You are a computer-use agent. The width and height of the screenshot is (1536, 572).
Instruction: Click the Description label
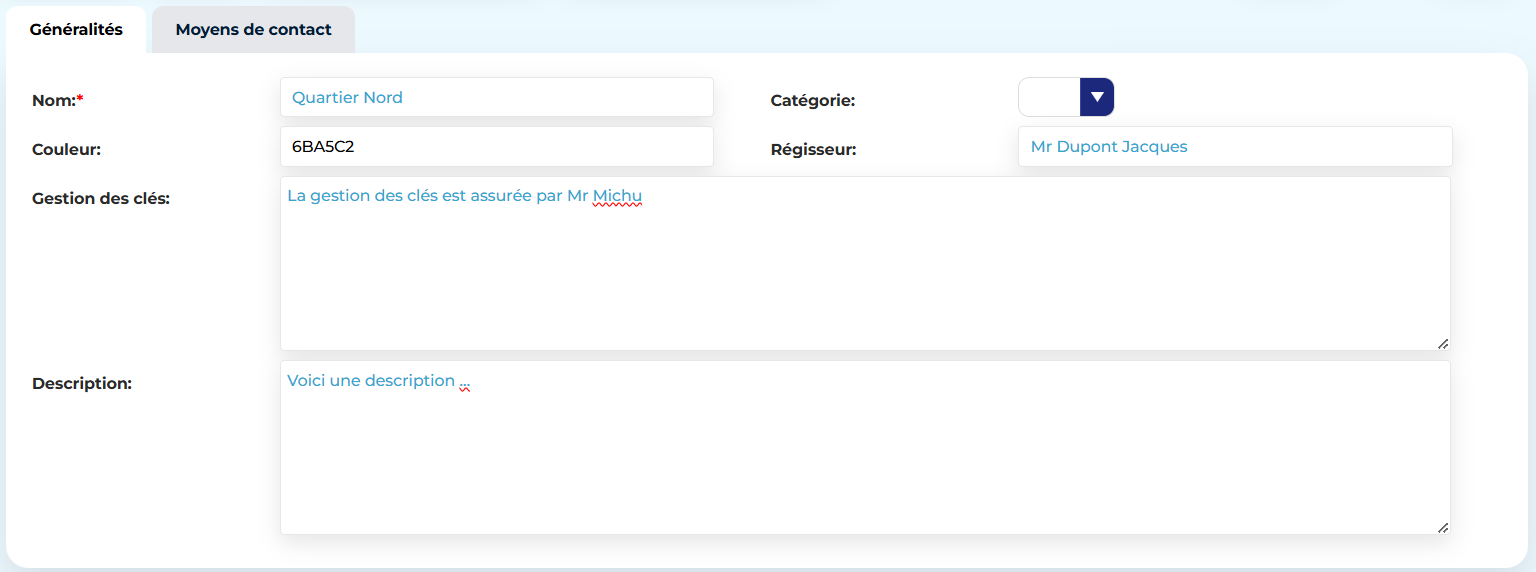click(x=82, y=383)
